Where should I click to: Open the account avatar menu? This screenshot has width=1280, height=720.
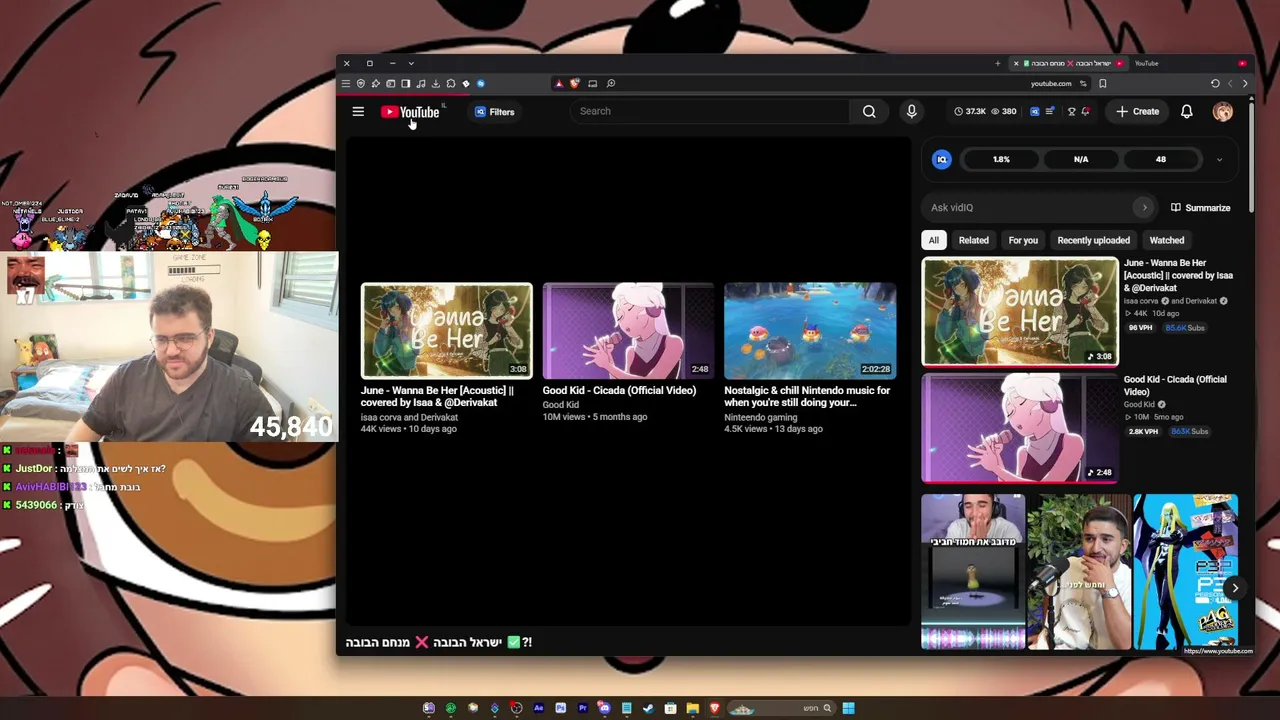(x=1223, y=112)
